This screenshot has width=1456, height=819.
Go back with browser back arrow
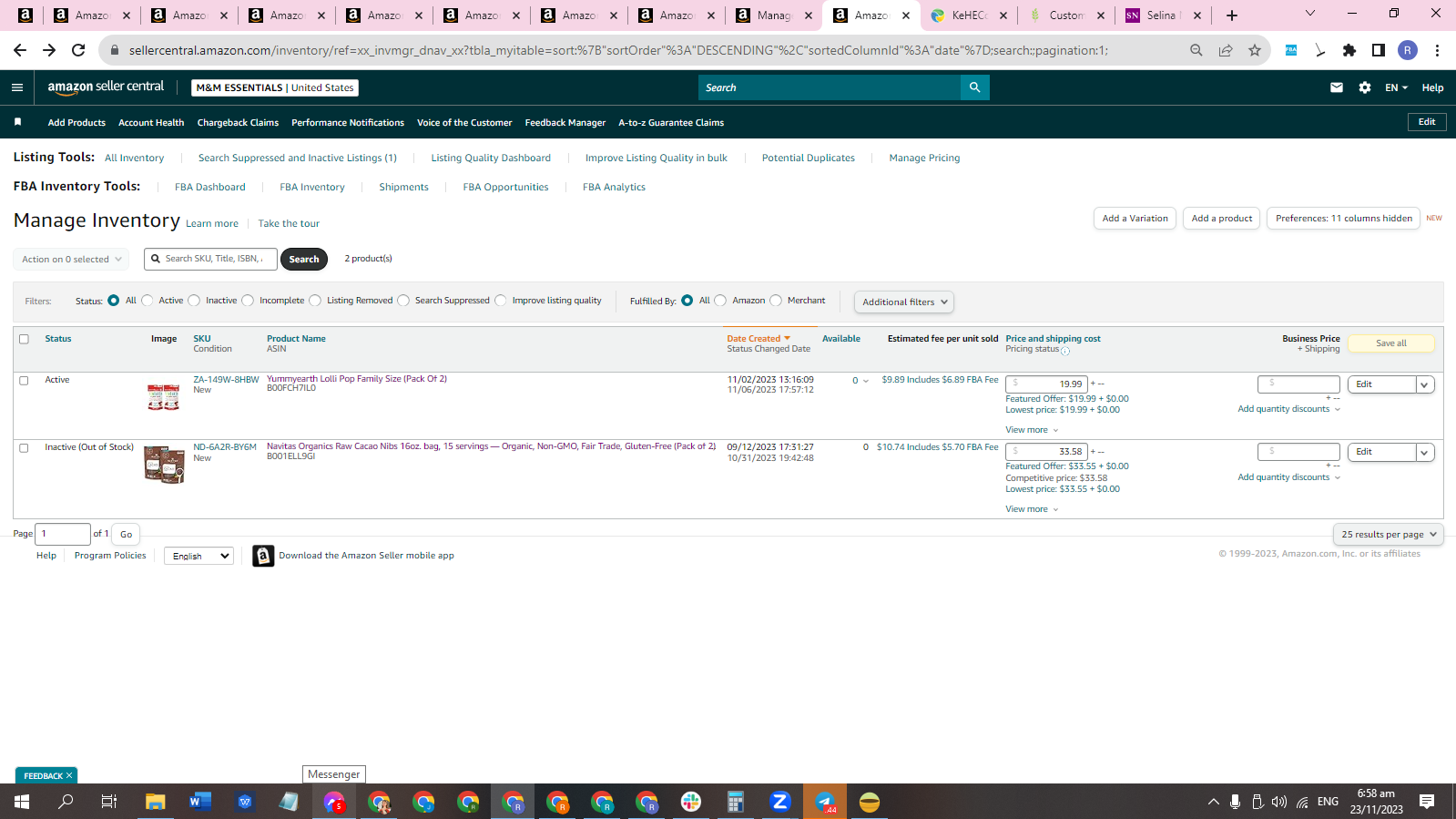point(20,50)
